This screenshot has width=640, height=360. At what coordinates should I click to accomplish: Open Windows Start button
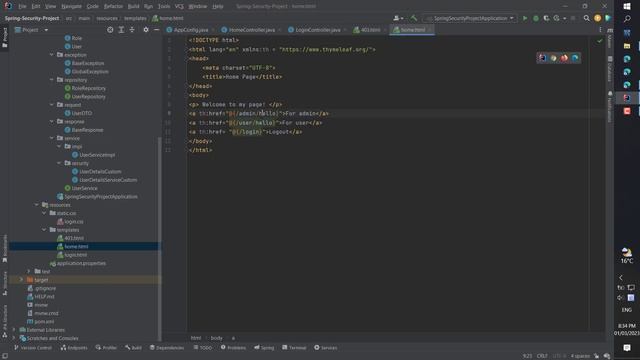(x=627, y=6)
